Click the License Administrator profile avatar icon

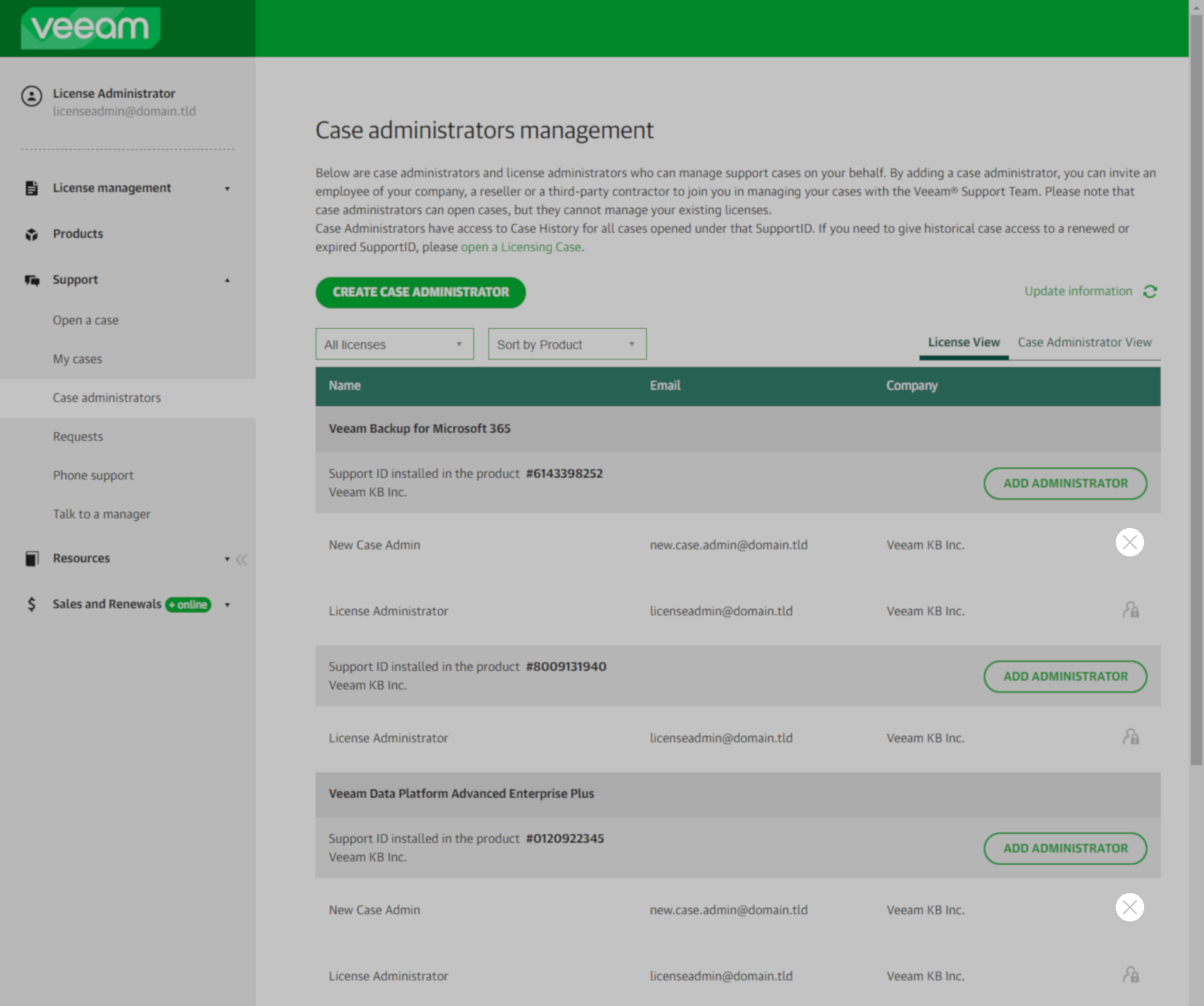pyautogui.click(x=32, y=96)
